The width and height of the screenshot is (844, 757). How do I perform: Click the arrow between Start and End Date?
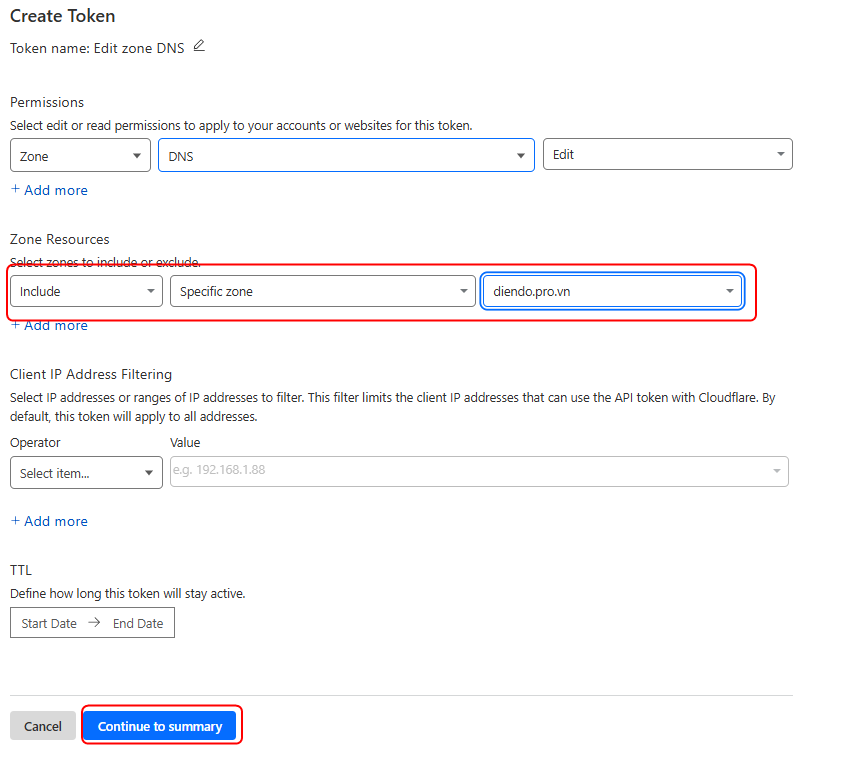click(x=94, y=623)
